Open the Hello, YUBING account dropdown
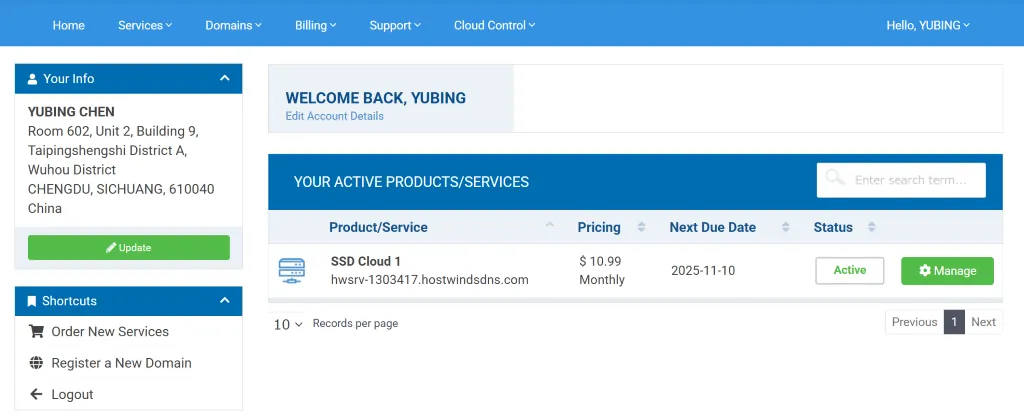The height and width of the screenshot is (416, 1024). [x=927, y=25]
